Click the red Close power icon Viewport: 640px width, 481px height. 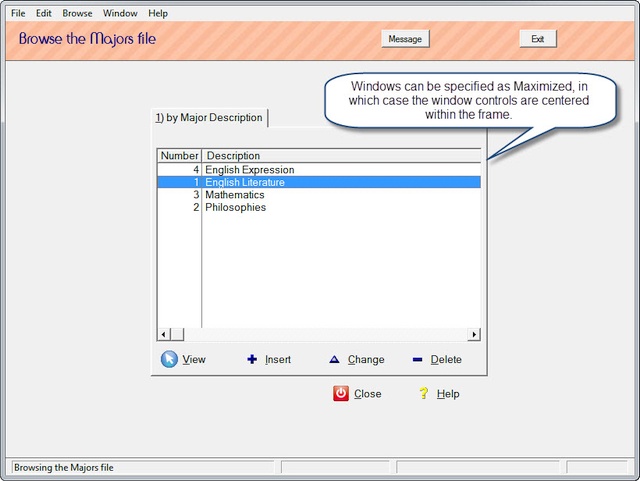click(341, 393)
